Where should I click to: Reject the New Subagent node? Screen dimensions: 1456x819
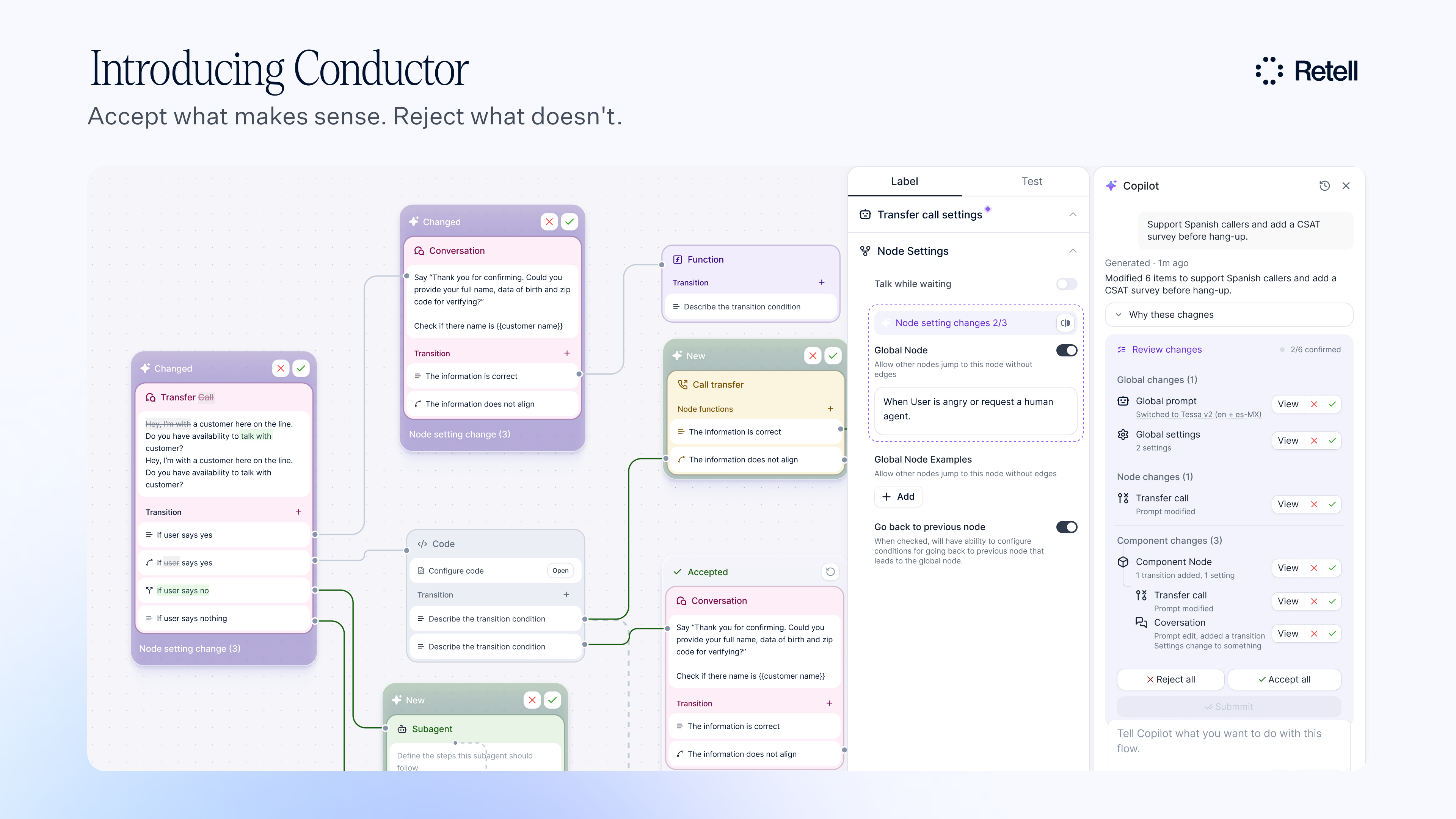[x=532, y=700]
